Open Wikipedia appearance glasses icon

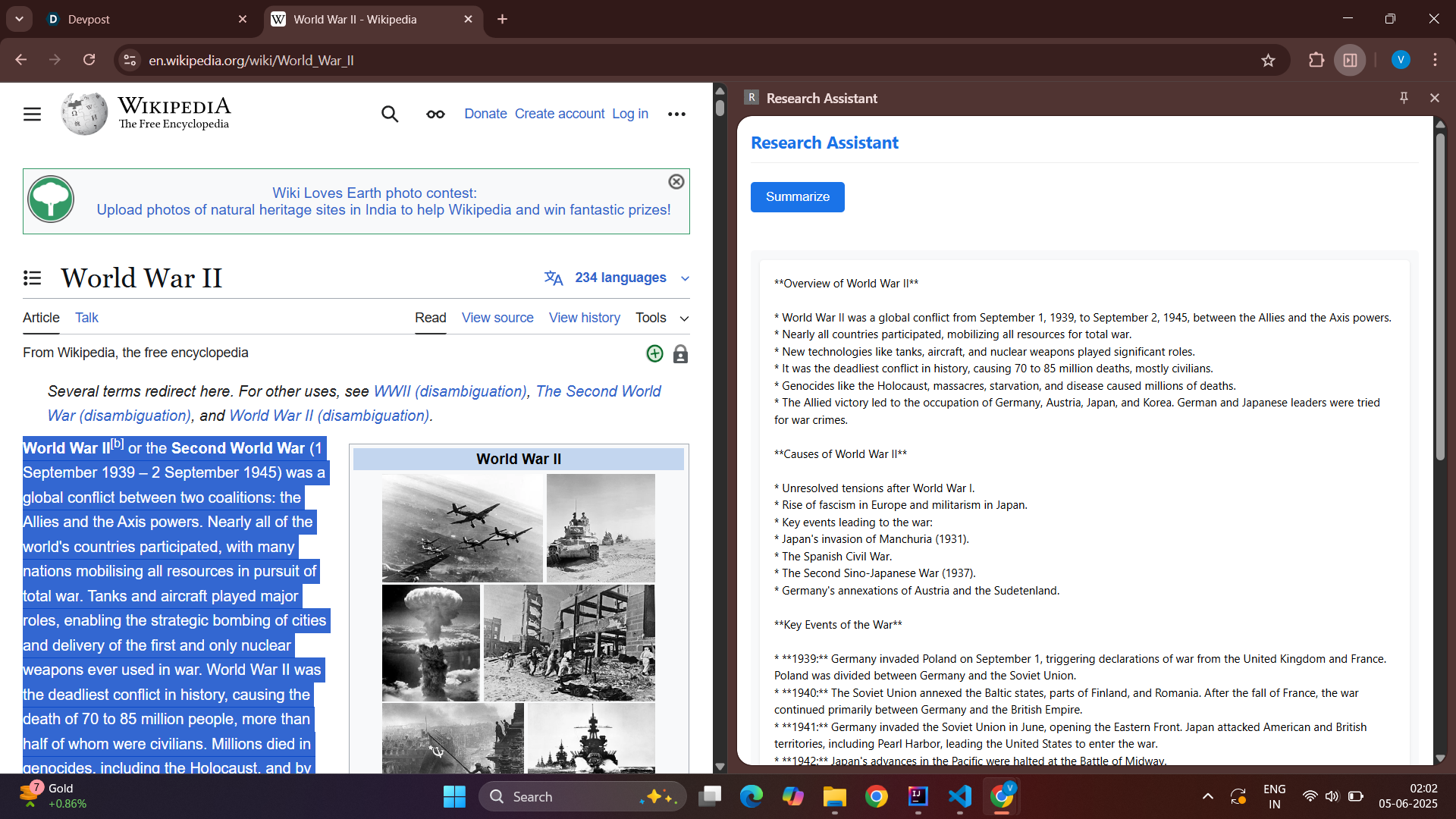(x=435, y=114)
